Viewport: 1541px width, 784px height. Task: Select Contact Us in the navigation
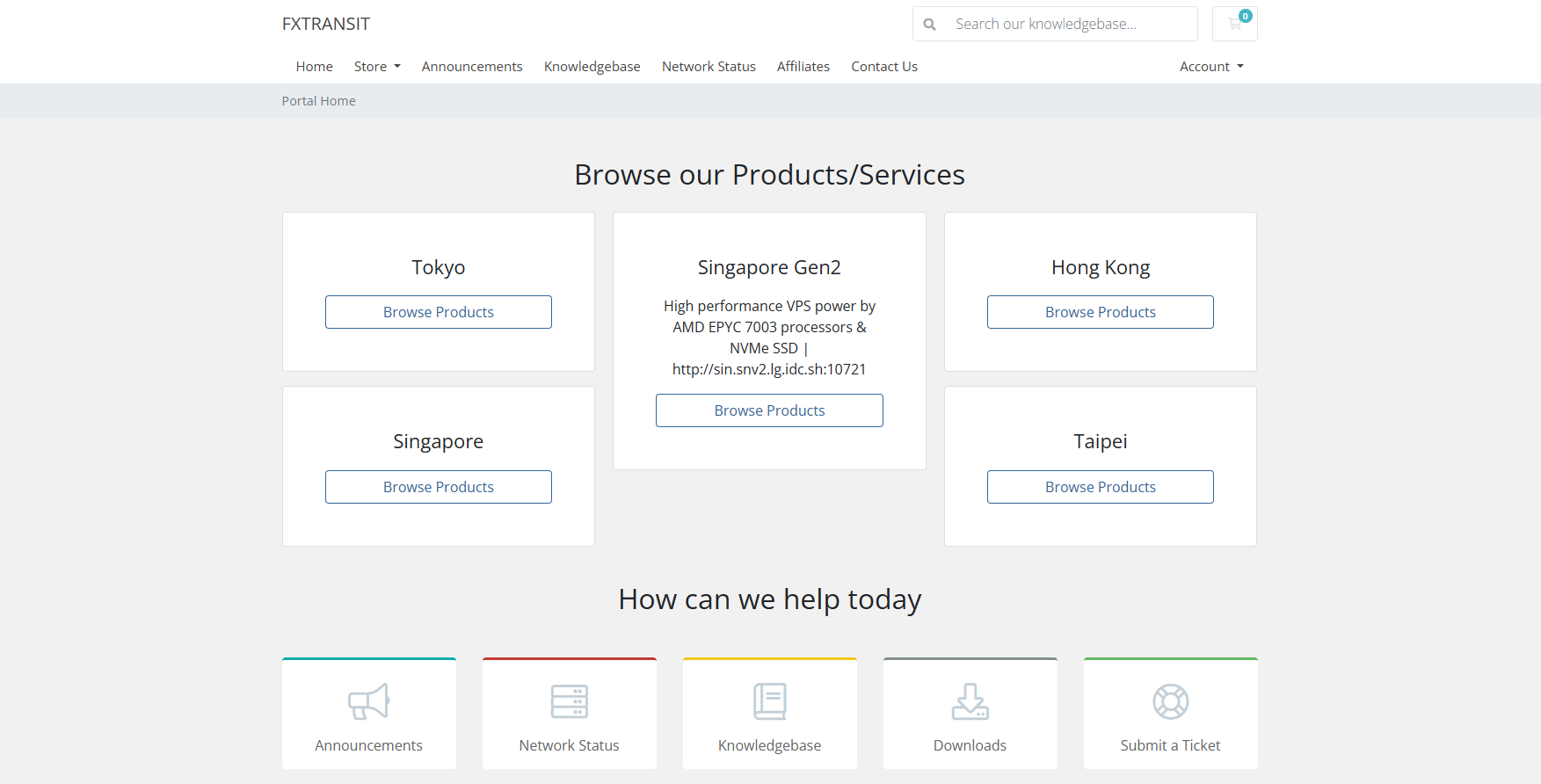tap(883, 67)
